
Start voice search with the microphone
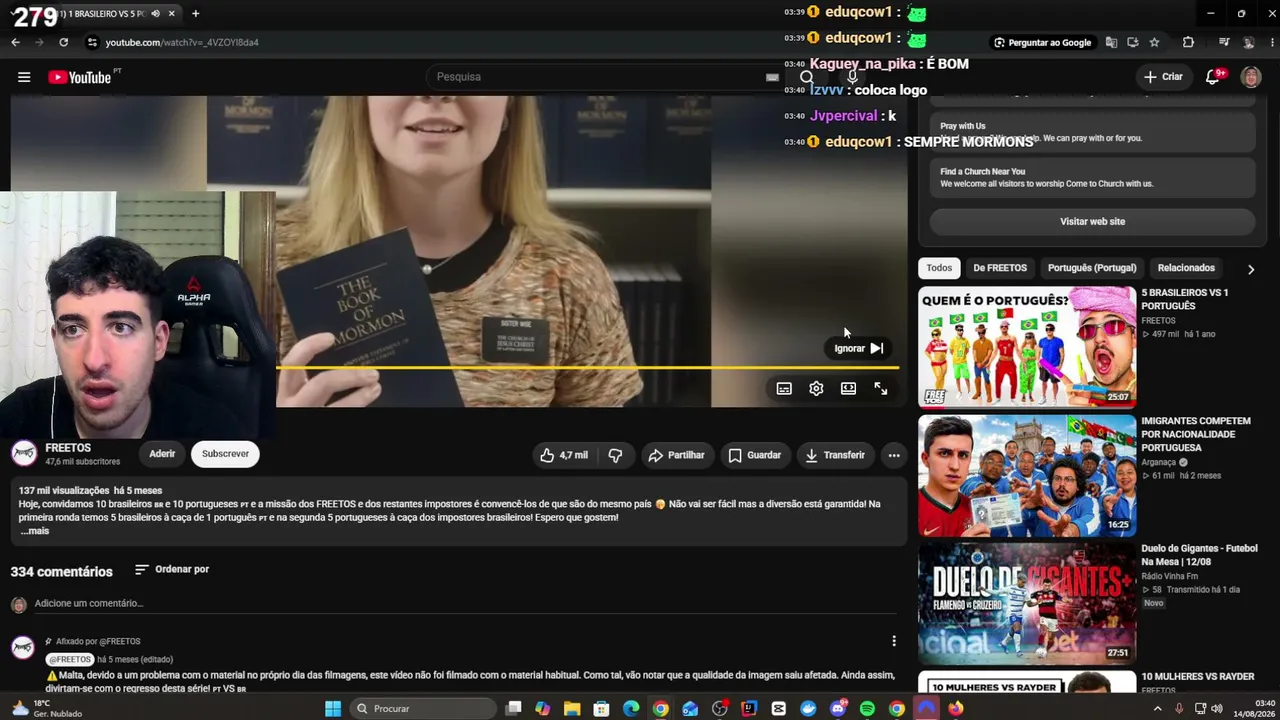pyautogui.click(x=852, y=77)
